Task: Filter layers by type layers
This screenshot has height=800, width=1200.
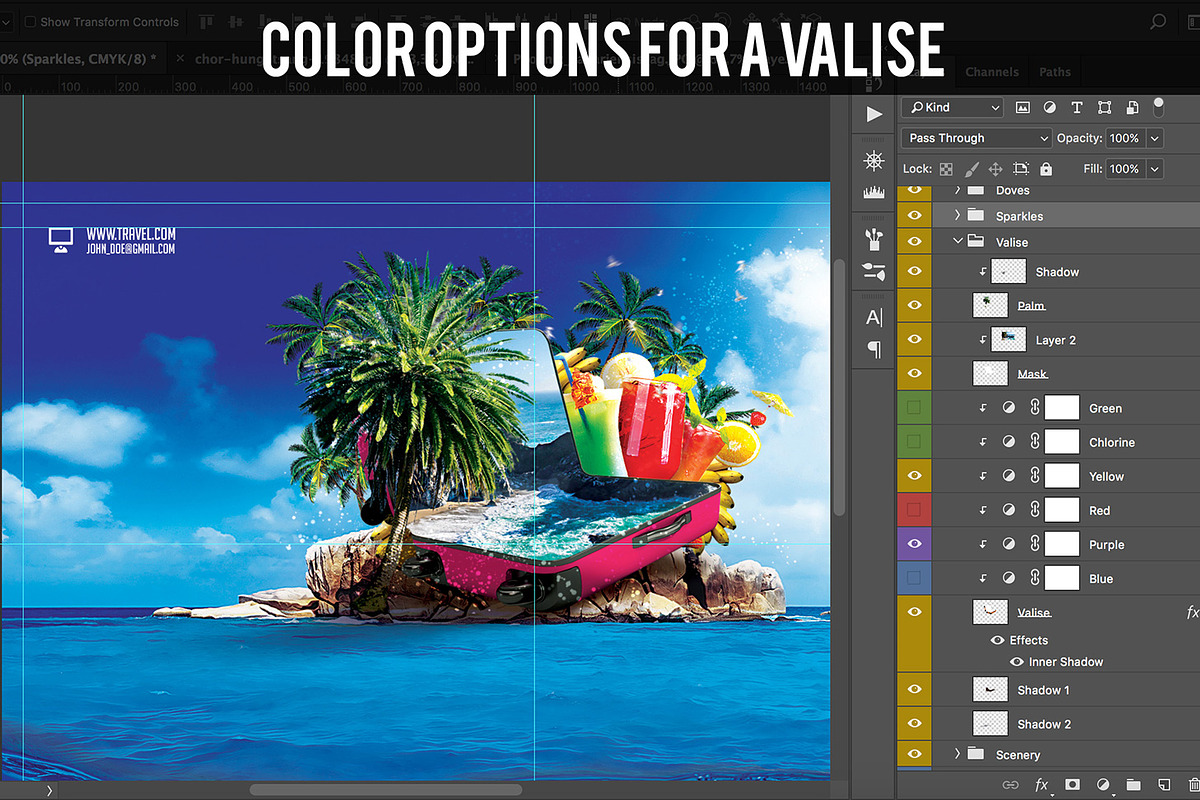Action: pos(1077,107)
